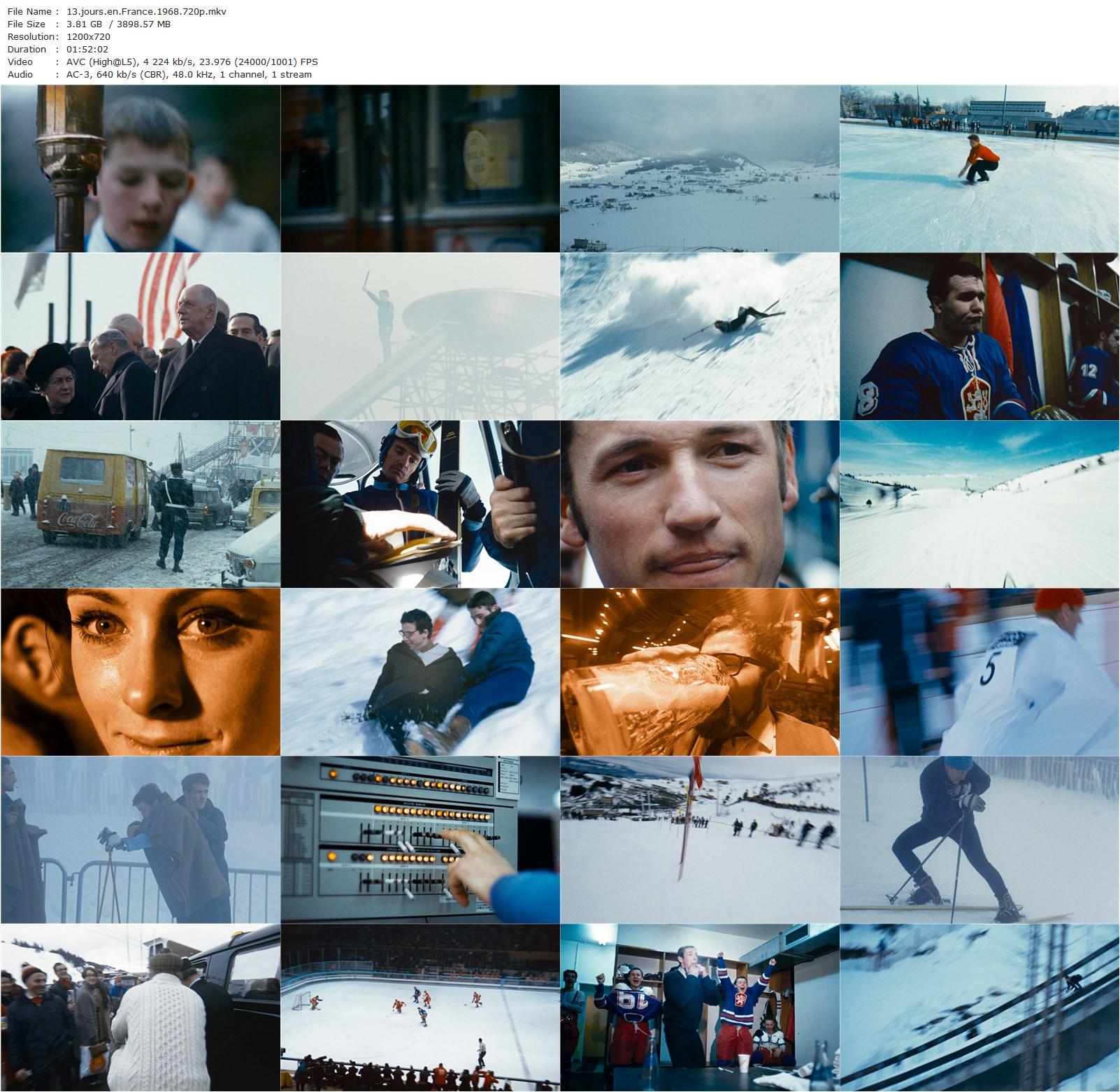Select the Coca-Cola van thumbnail

click(x=141, y=504)
